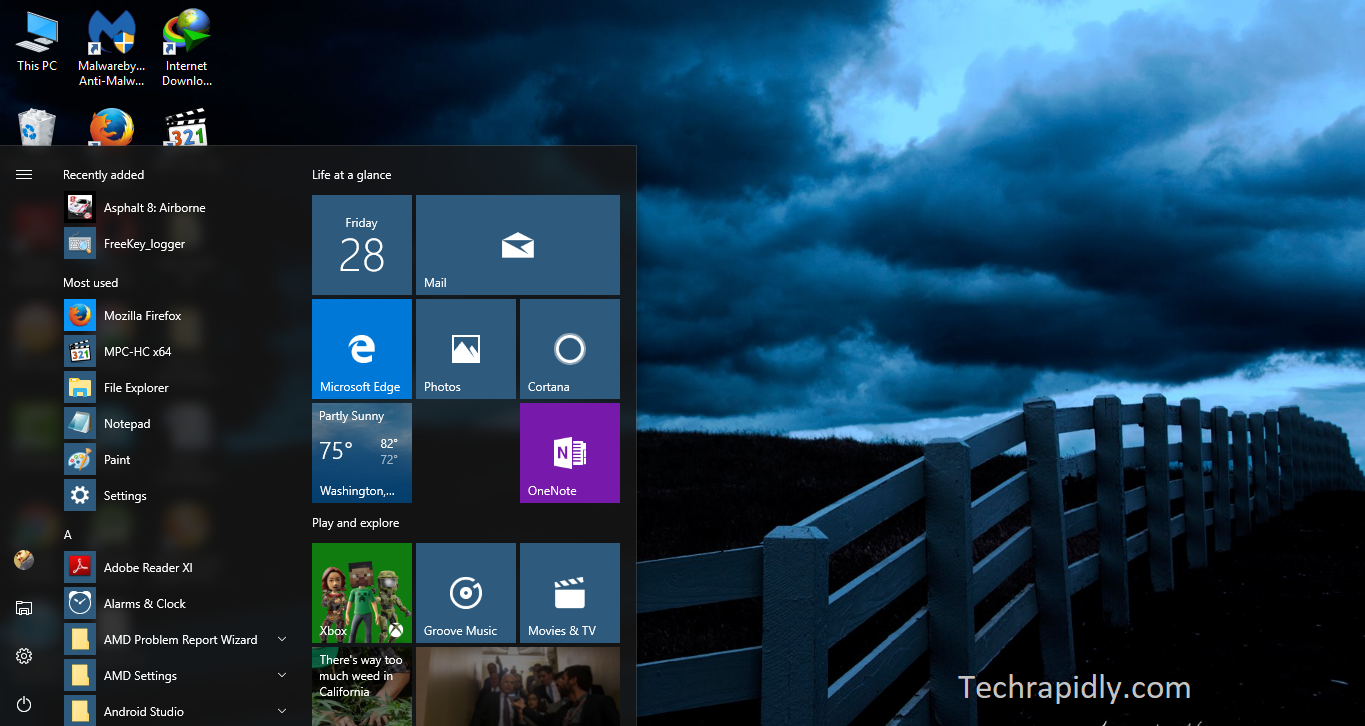Open the Power button in Start
This screenshot has height=726, width=1365.
(x=24, y=704)
